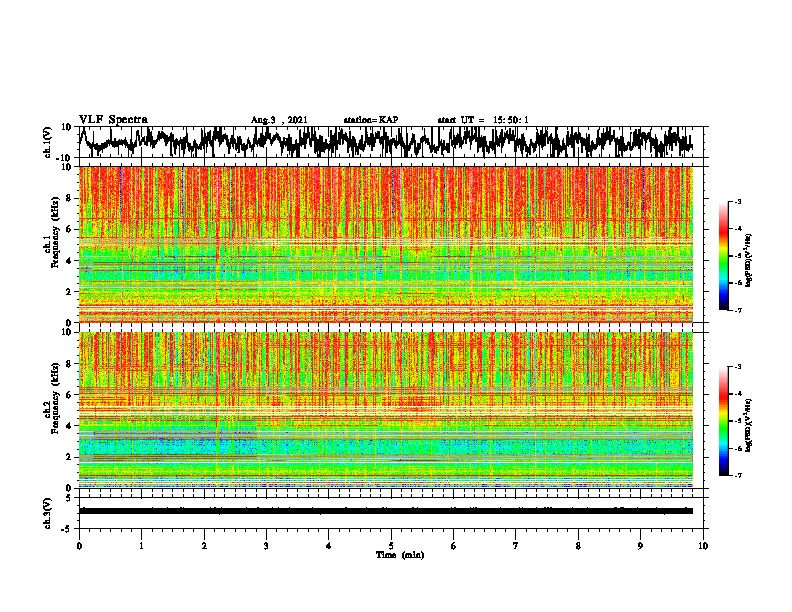This screenshot has height=612, width=792.
Task: Click time axis tick label "5"
Action: point(391,546)
